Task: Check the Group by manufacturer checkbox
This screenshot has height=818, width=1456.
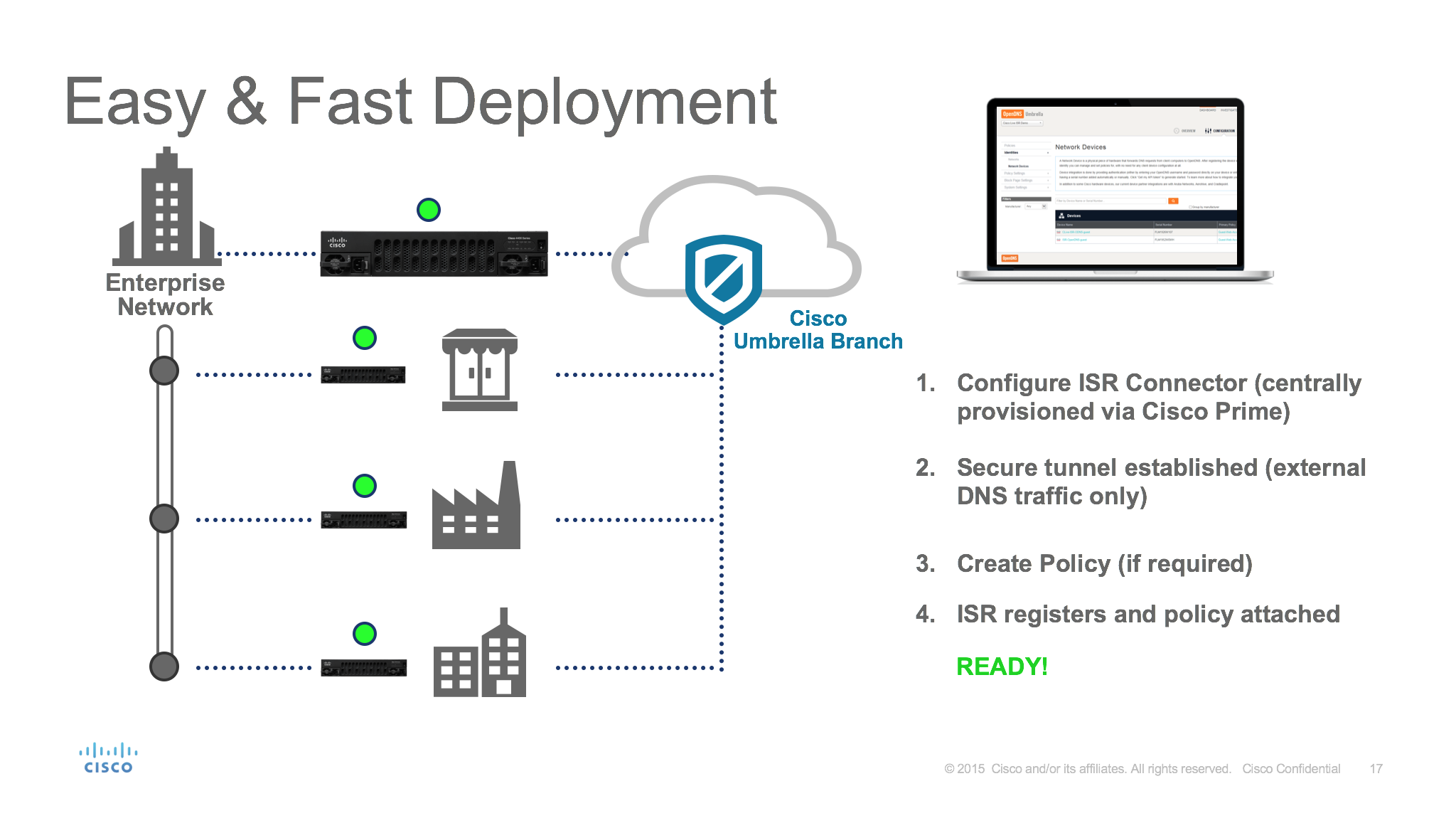Action: [1190, 207]
